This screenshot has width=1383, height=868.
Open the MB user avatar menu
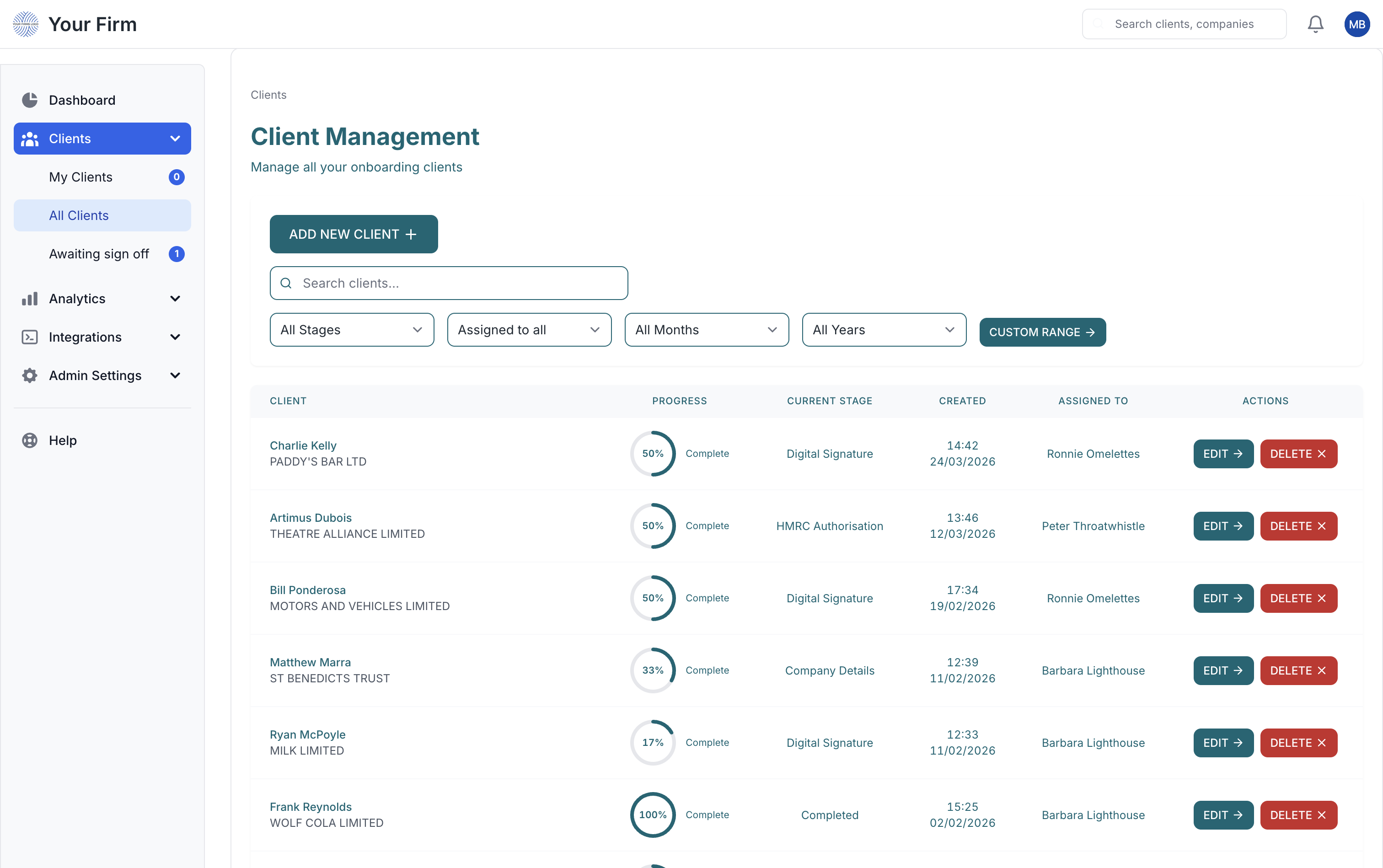(x=1356, y=24)
